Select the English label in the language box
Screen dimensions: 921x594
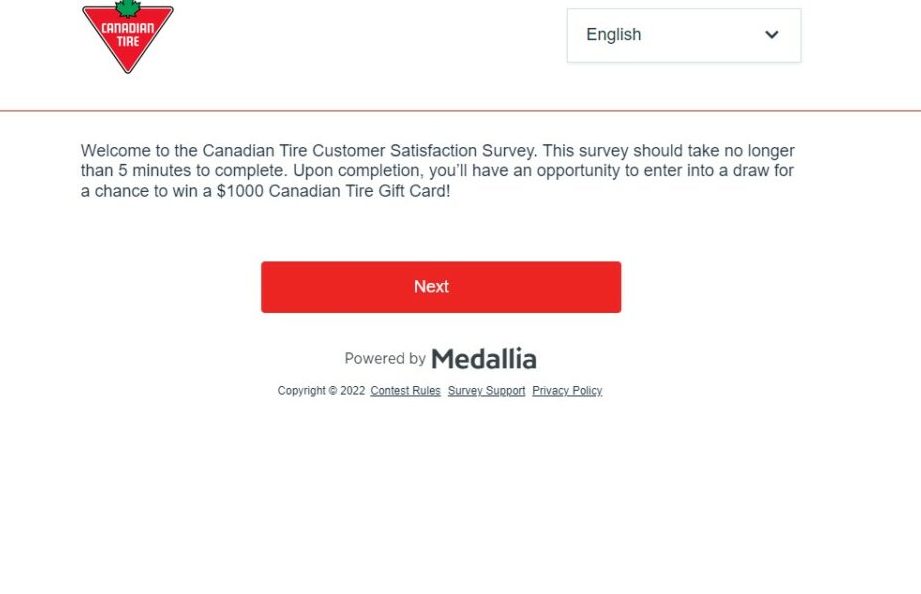tap(613, 35)
